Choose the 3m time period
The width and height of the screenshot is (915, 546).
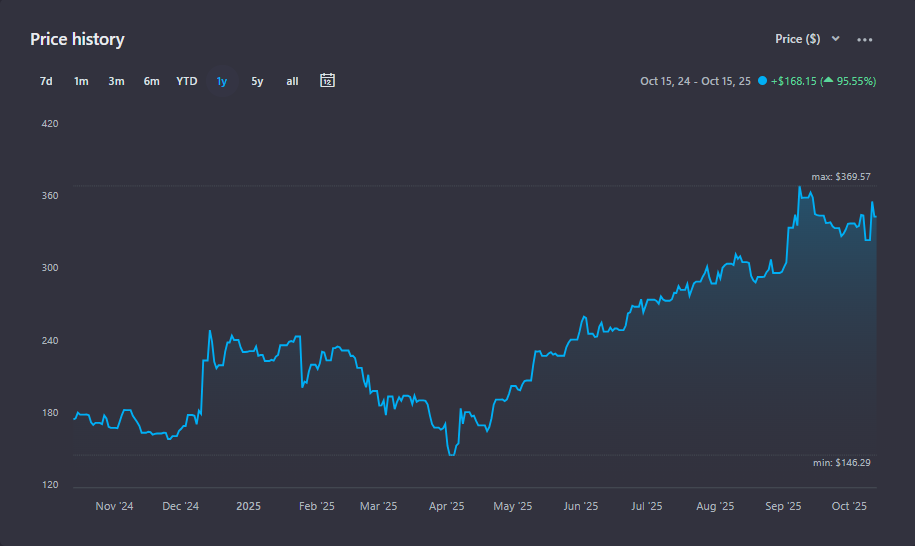(116, 81)
